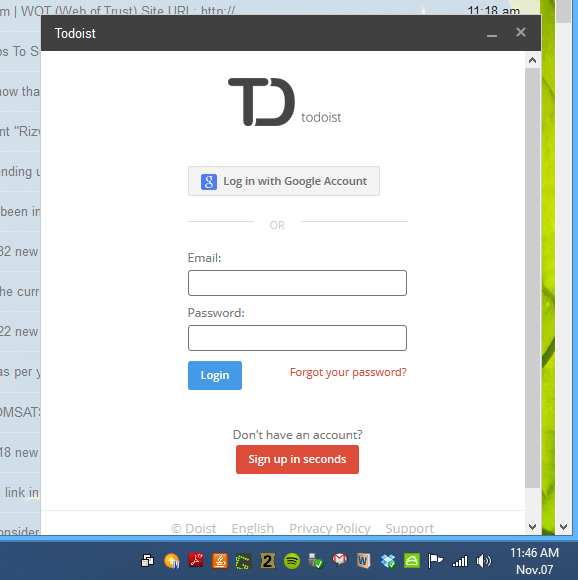Click the Google icon on login button
This screenshot has width=578, height=580.
pos(209,182)
